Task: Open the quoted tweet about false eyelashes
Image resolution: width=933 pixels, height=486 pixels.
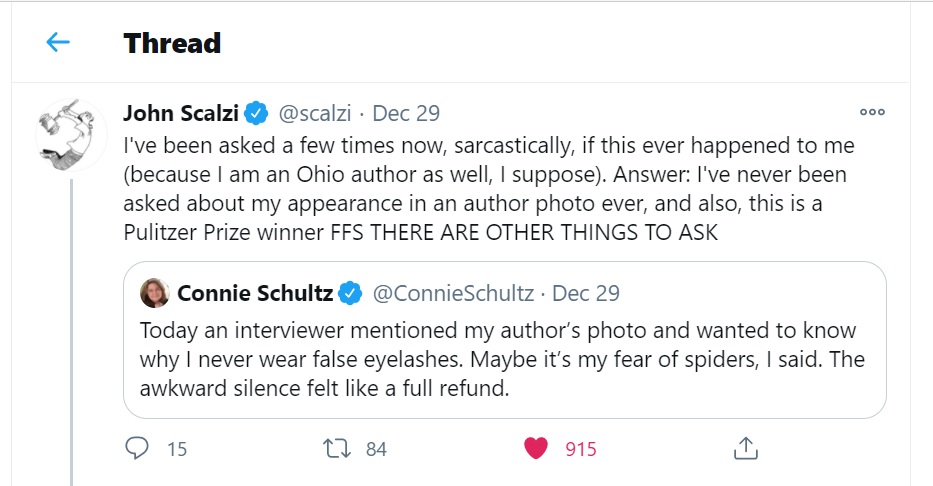Action: pos(504,360)
